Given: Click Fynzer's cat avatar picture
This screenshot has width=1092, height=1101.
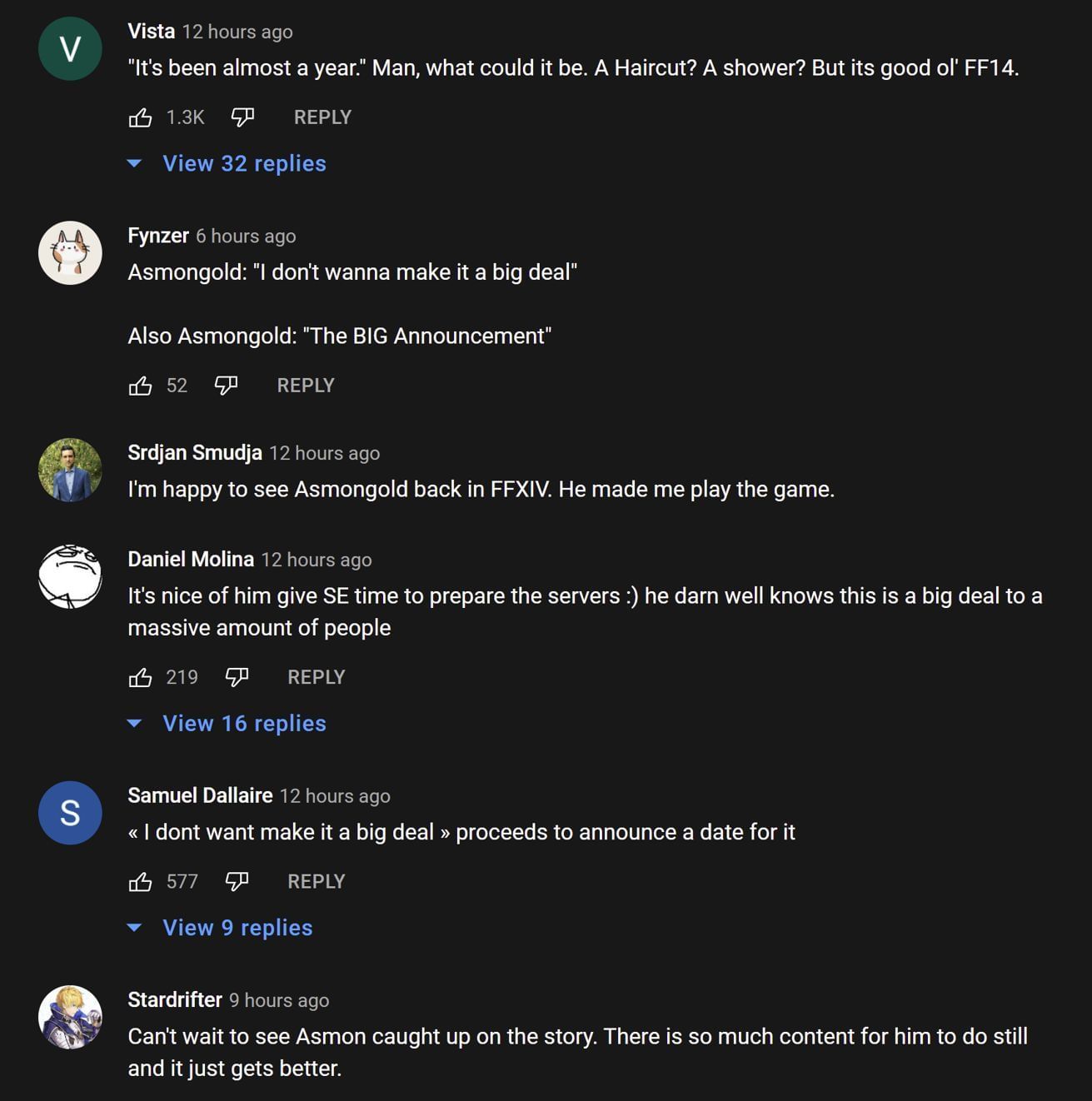Looking at the screenshot, I should click(71, 252).
